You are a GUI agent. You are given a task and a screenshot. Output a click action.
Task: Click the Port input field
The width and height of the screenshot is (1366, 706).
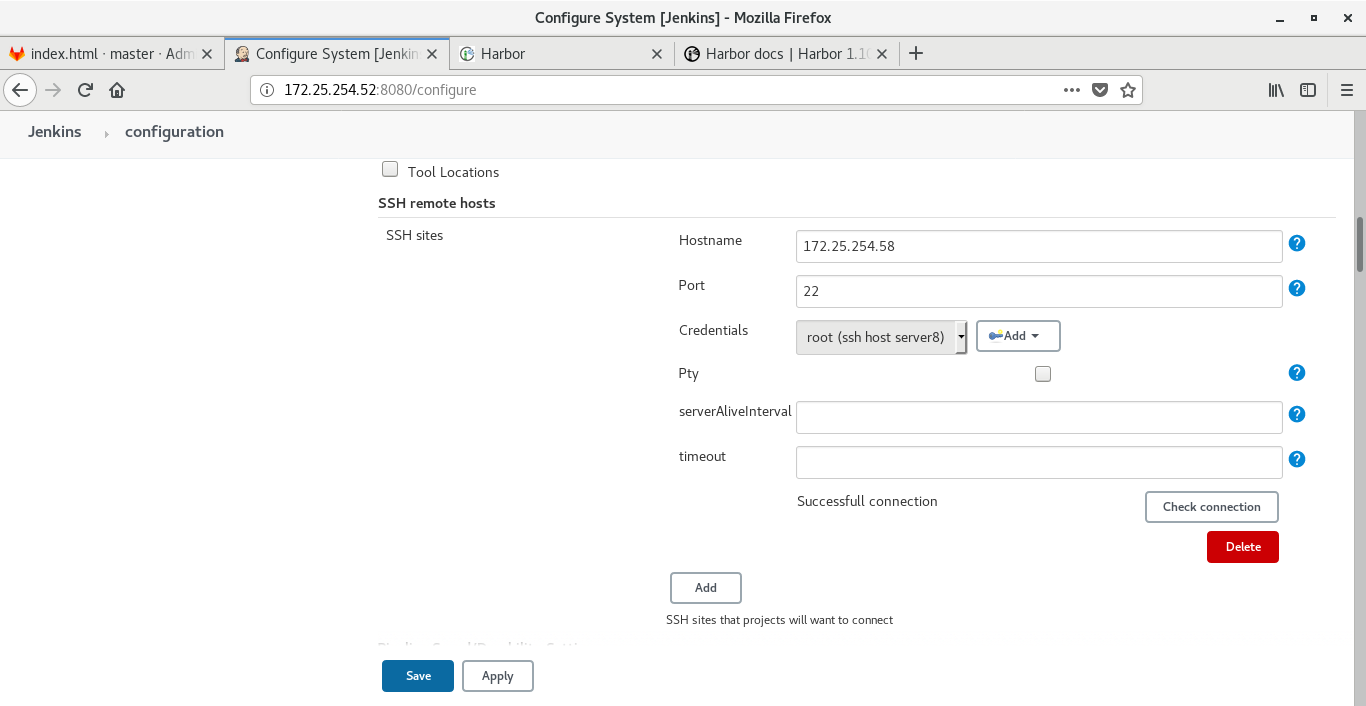[x=1039, y=291]
